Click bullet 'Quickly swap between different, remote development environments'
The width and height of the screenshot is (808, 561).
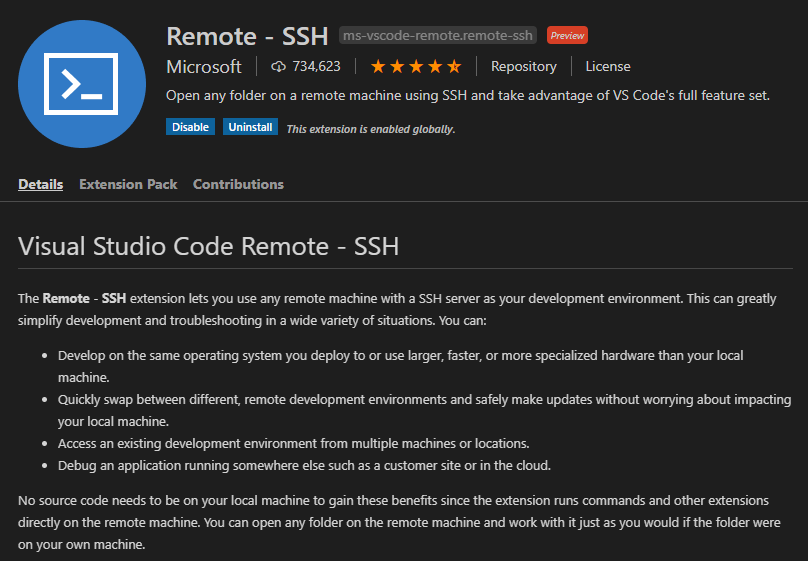425,410
